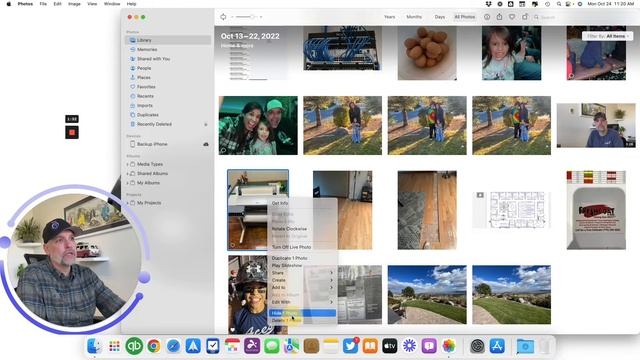Select the potatoes in bowl photo thumbnail

[x=427, y=53]
